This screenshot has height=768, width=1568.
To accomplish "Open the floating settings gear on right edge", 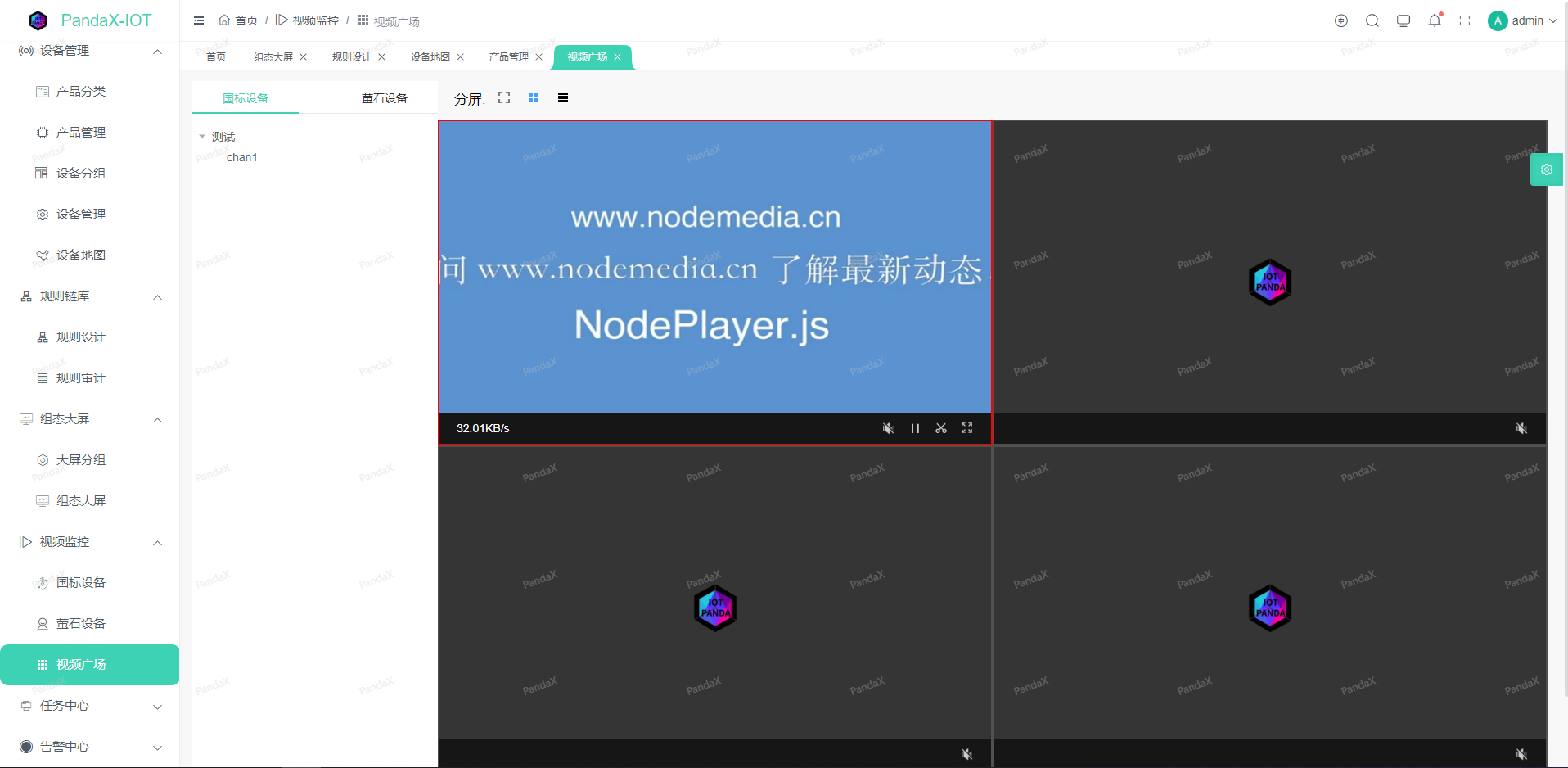I will point(1547,169).
